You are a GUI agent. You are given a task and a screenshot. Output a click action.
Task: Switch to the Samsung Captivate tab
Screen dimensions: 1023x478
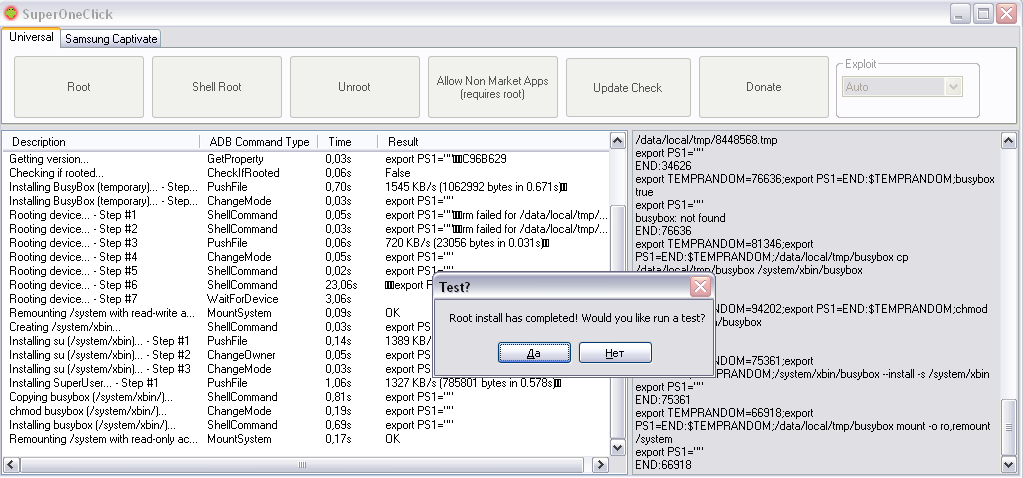click(x=111, y=39)
